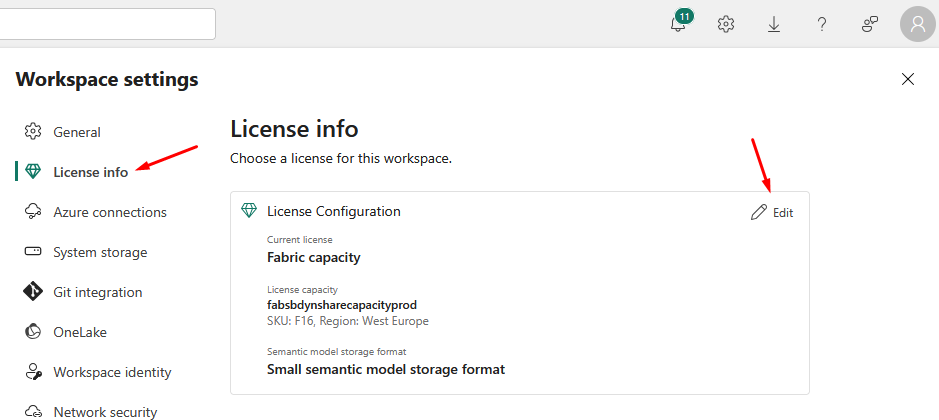Click the General gear icon in the sidebar

point(32,131)
